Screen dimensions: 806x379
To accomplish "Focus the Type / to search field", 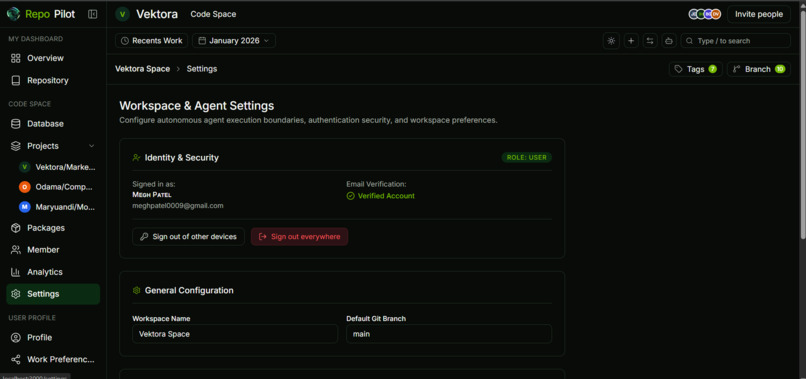I will coord(736,41).
